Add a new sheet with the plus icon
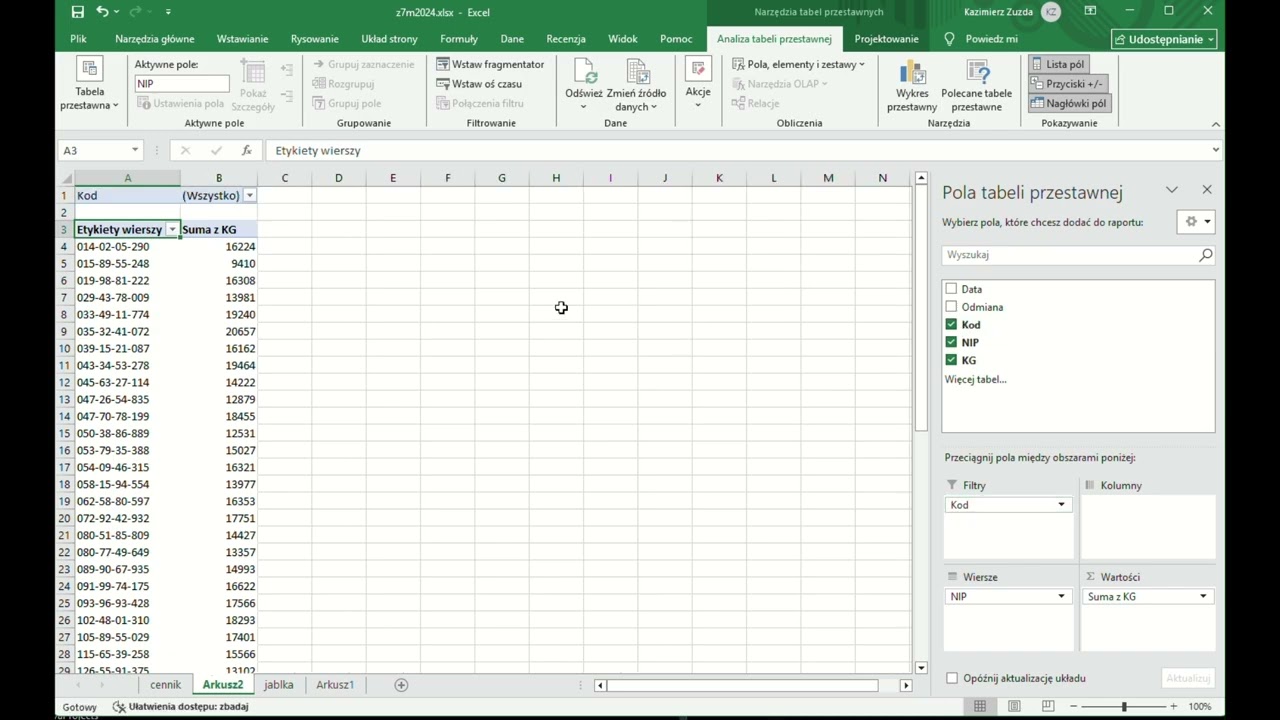 pyautogui.click(x=401, y=685)
